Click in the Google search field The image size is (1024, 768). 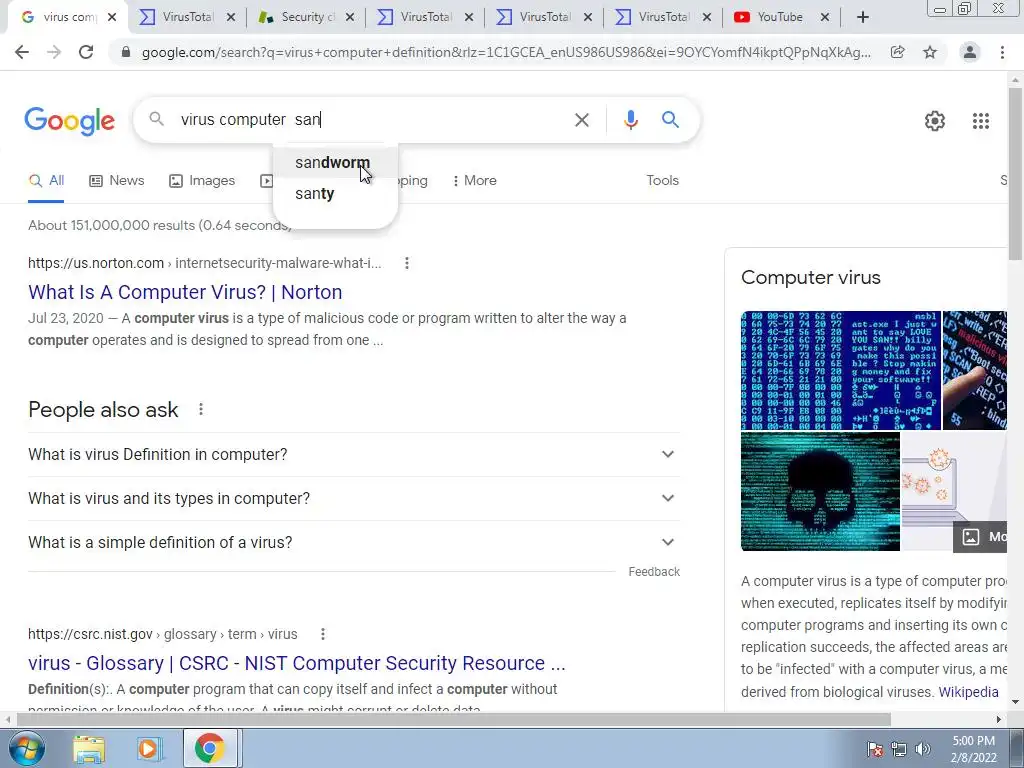click(372, 120)
